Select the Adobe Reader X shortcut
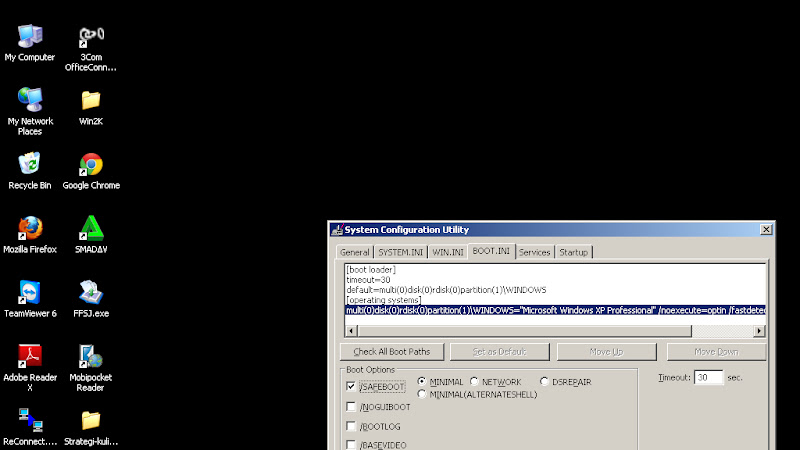 pos(30,356)
